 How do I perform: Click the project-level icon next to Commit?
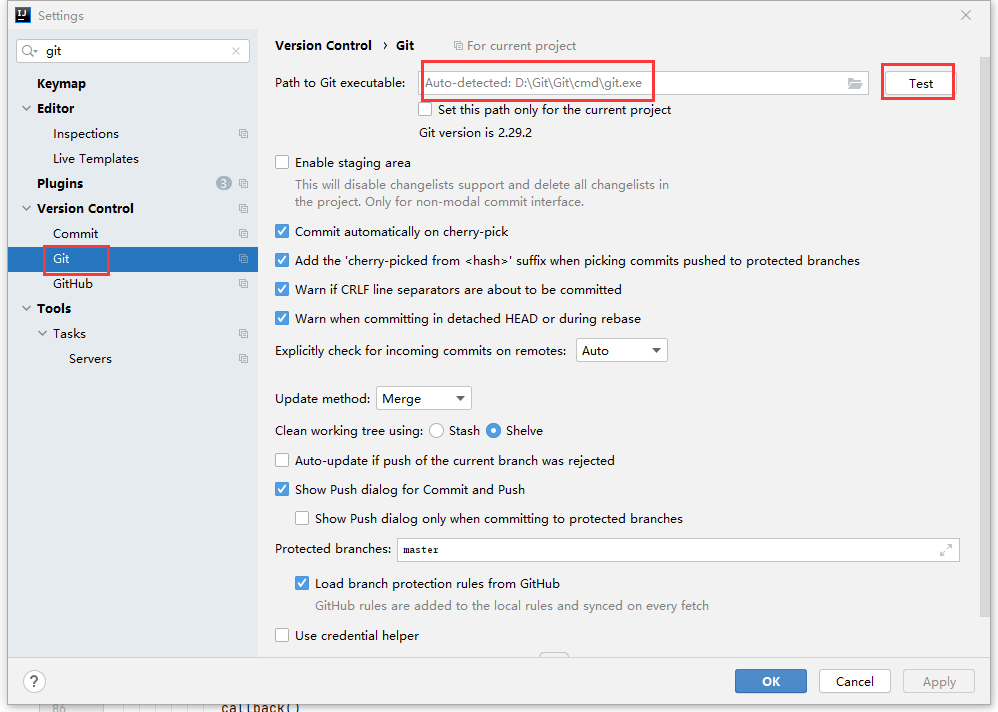coord(243,234)
